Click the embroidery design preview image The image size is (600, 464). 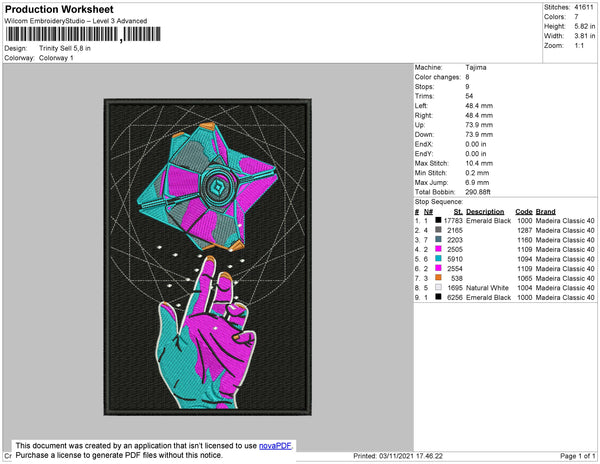click(x=208, y=257)
